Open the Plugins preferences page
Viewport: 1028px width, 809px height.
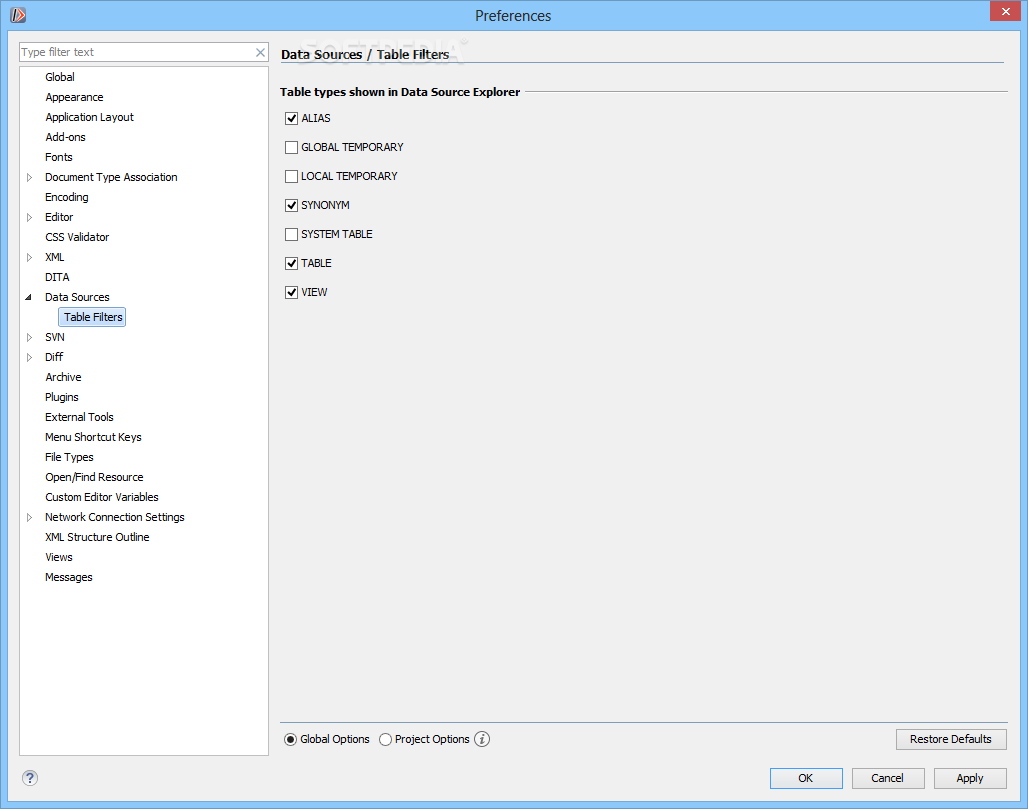coord(62,397)
